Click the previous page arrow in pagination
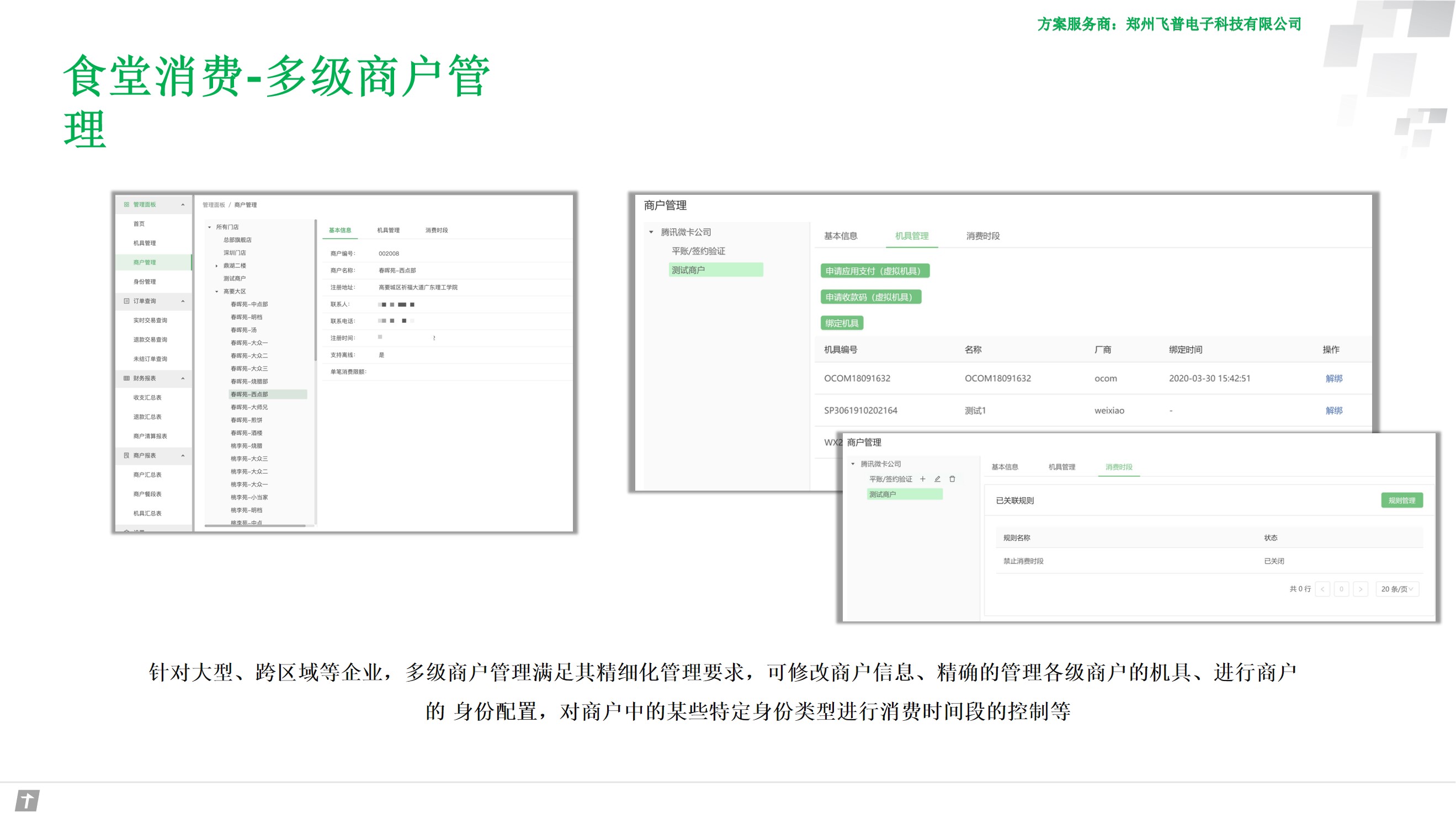Image resolution: width=1456 pixels, height=819 pixels. click(1322, 589)
